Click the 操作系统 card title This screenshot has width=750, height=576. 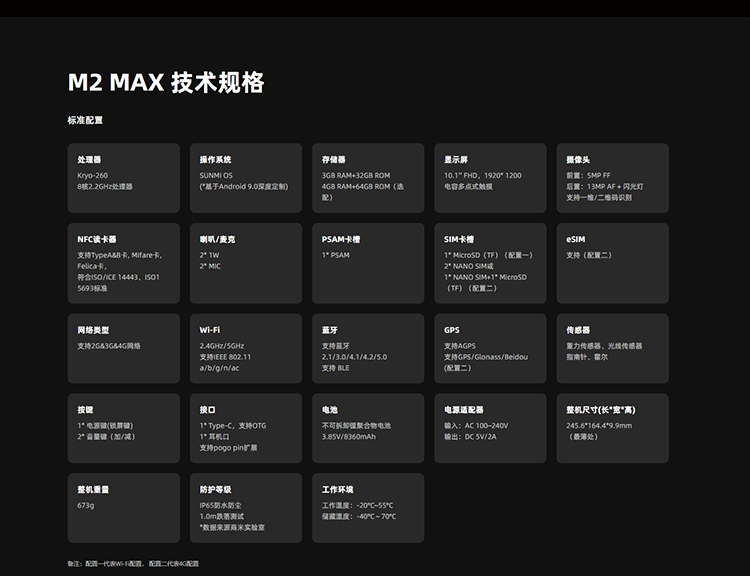pos(215,159)
